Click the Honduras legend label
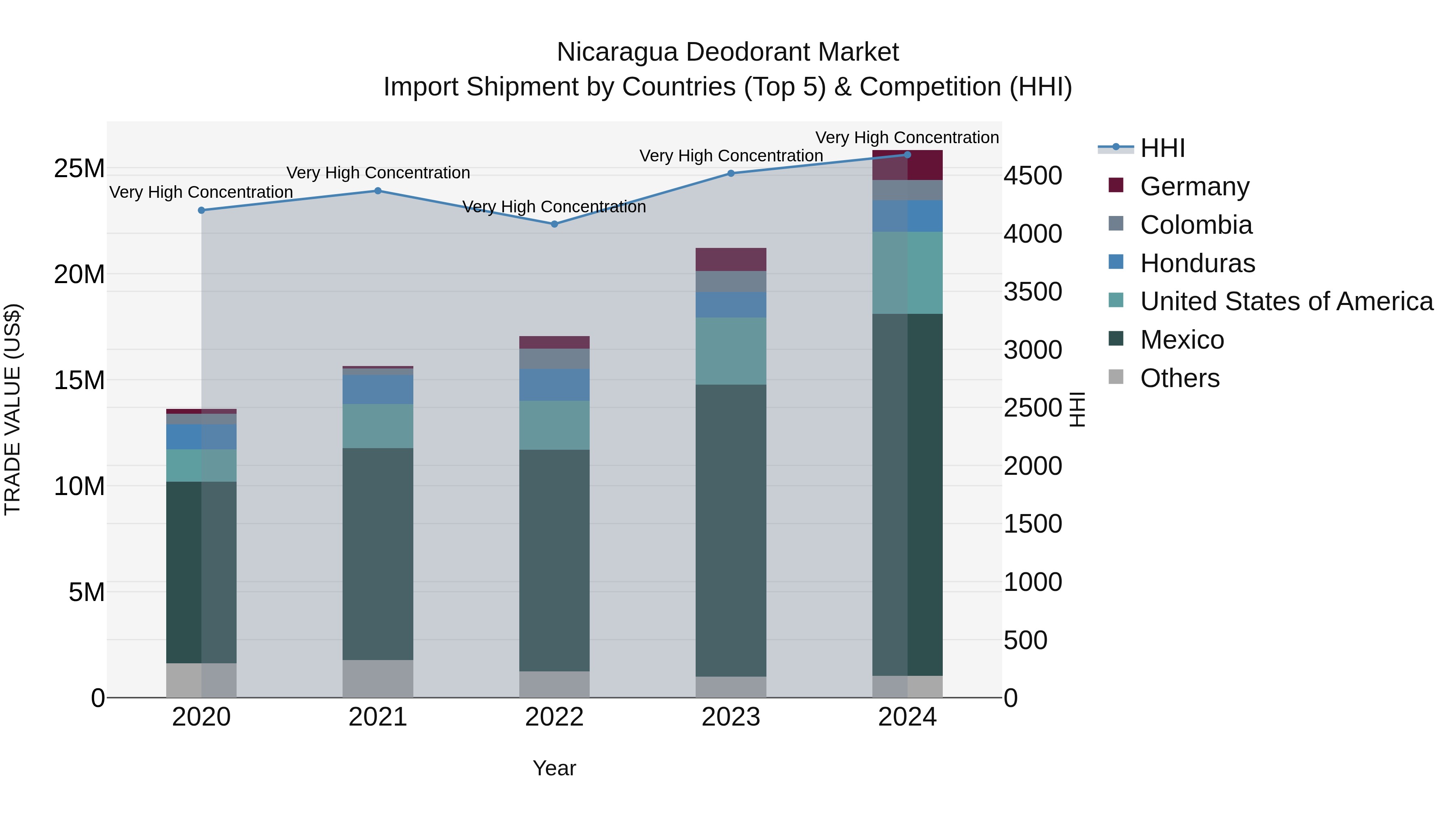The height and width of the screenshot is (819, 1456). (1198, 263)
